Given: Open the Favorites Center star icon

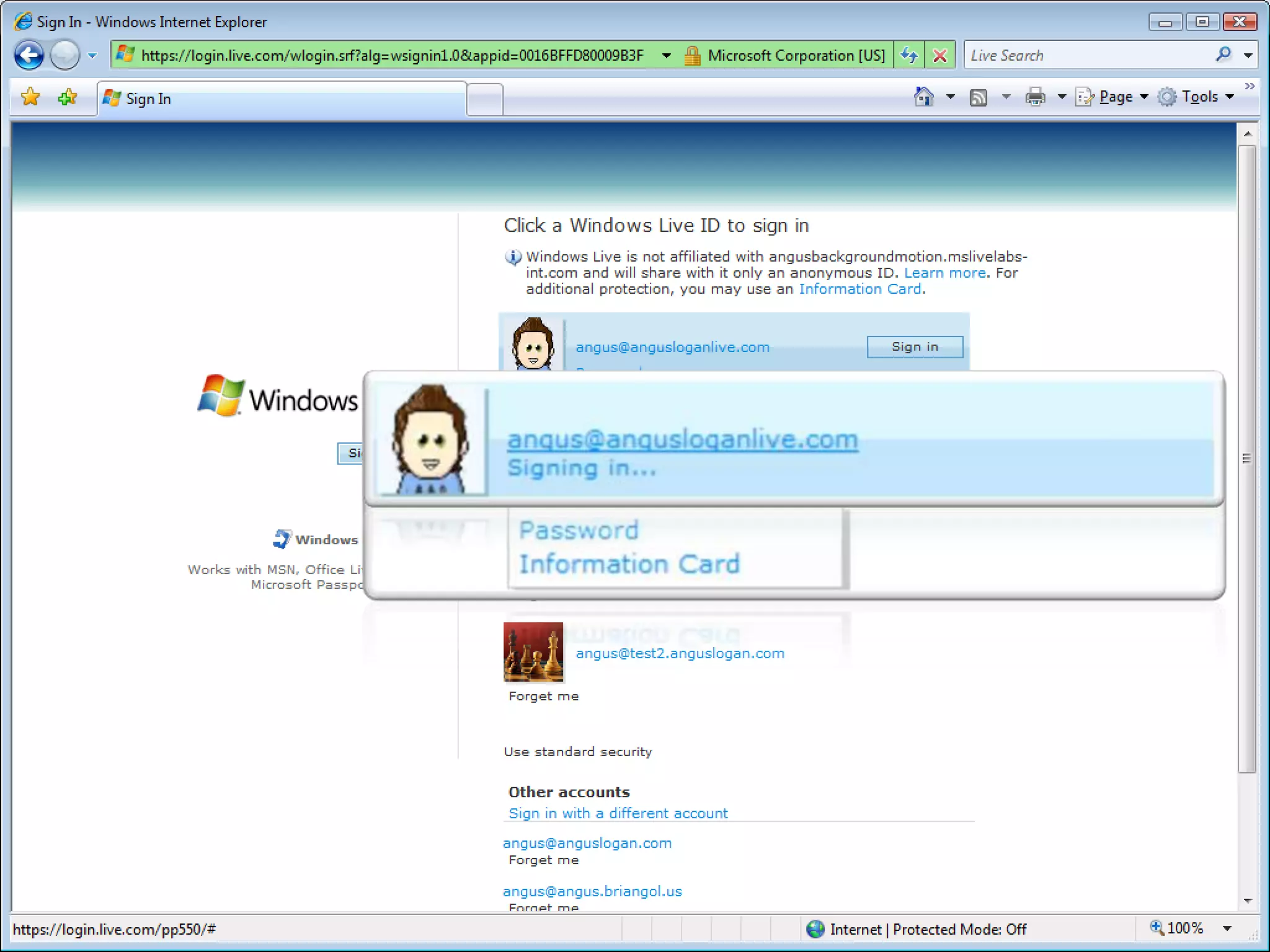Looking at the screenshot, I should coord(30,97).
